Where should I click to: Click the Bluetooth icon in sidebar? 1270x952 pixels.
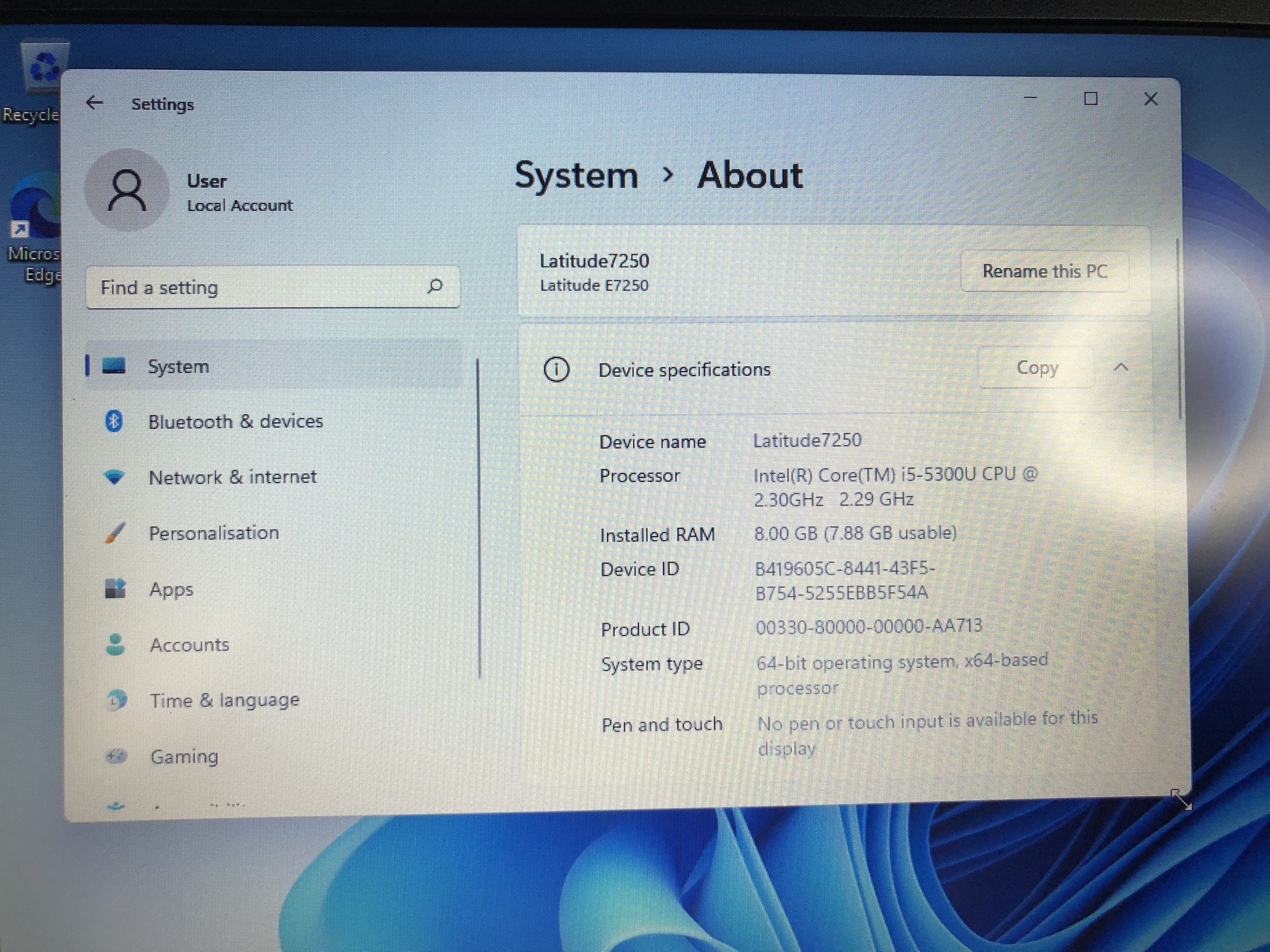point(114,421)
